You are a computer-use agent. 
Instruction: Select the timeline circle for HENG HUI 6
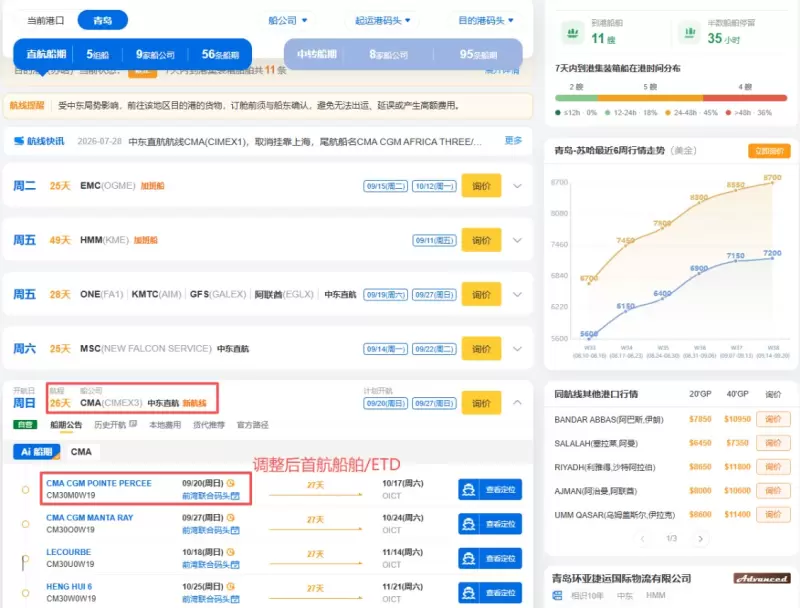tap(25, 593)
